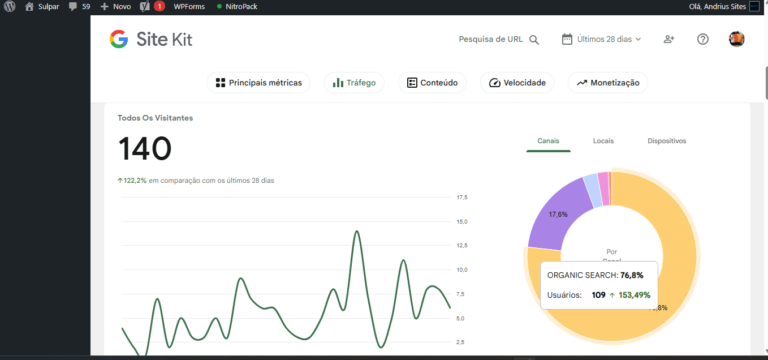Open the WordPress logo menu
Viewport: 768px width, 360px height.
pyautogui.click(x=9, y=6)
